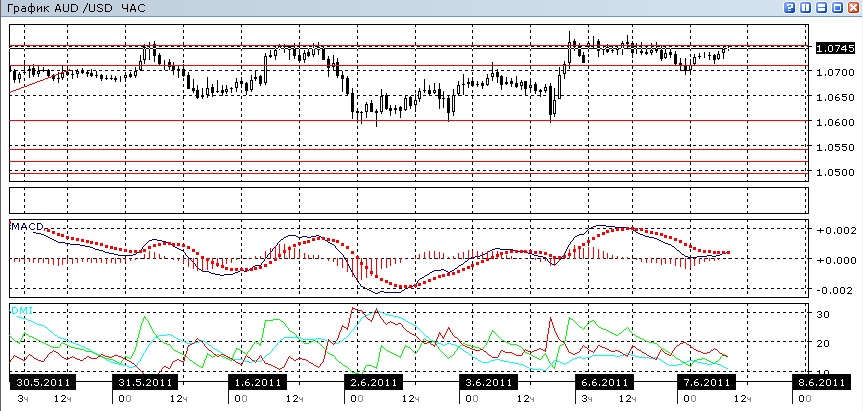Click the 7.6.2011 date label

(706, 382)
